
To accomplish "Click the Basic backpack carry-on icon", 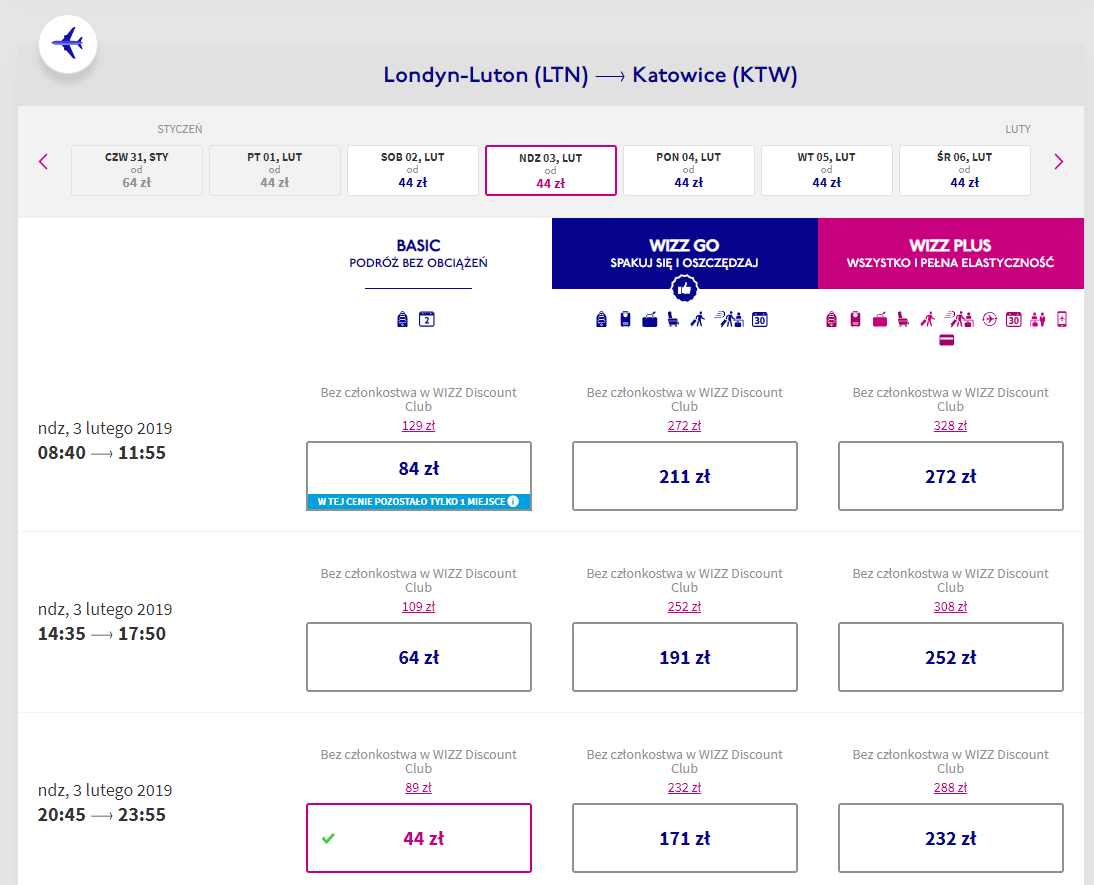I will click(403, 320).
